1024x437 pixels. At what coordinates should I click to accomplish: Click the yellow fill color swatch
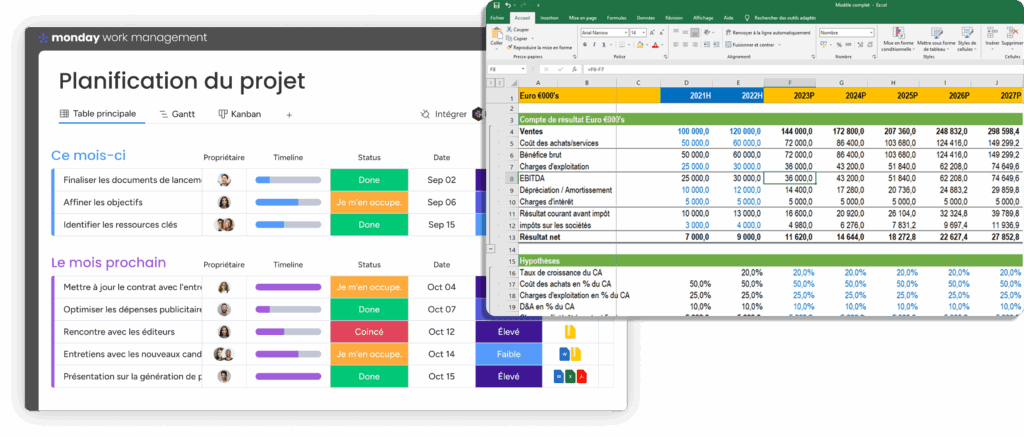point(639,44)
